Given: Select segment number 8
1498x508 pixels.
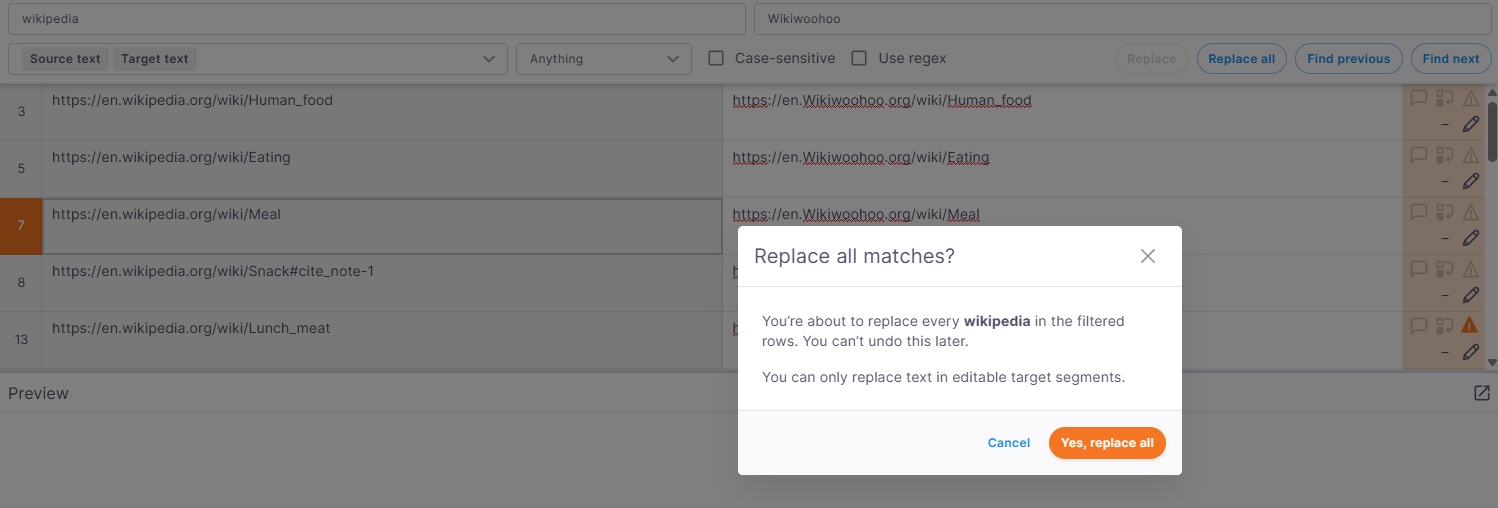Looking at the screenshot, I should tap(21, 283).
